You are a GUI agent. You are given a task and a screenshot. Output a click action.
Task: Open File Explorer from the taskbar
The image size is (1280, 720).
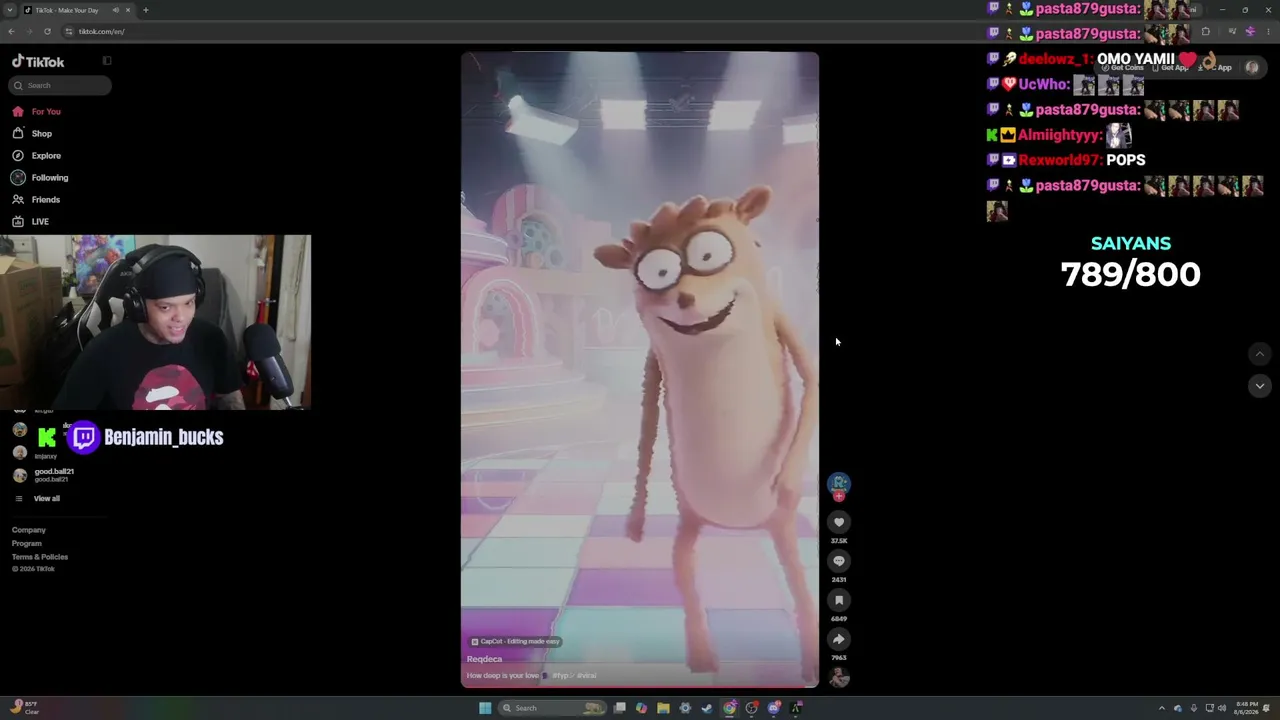663,708
